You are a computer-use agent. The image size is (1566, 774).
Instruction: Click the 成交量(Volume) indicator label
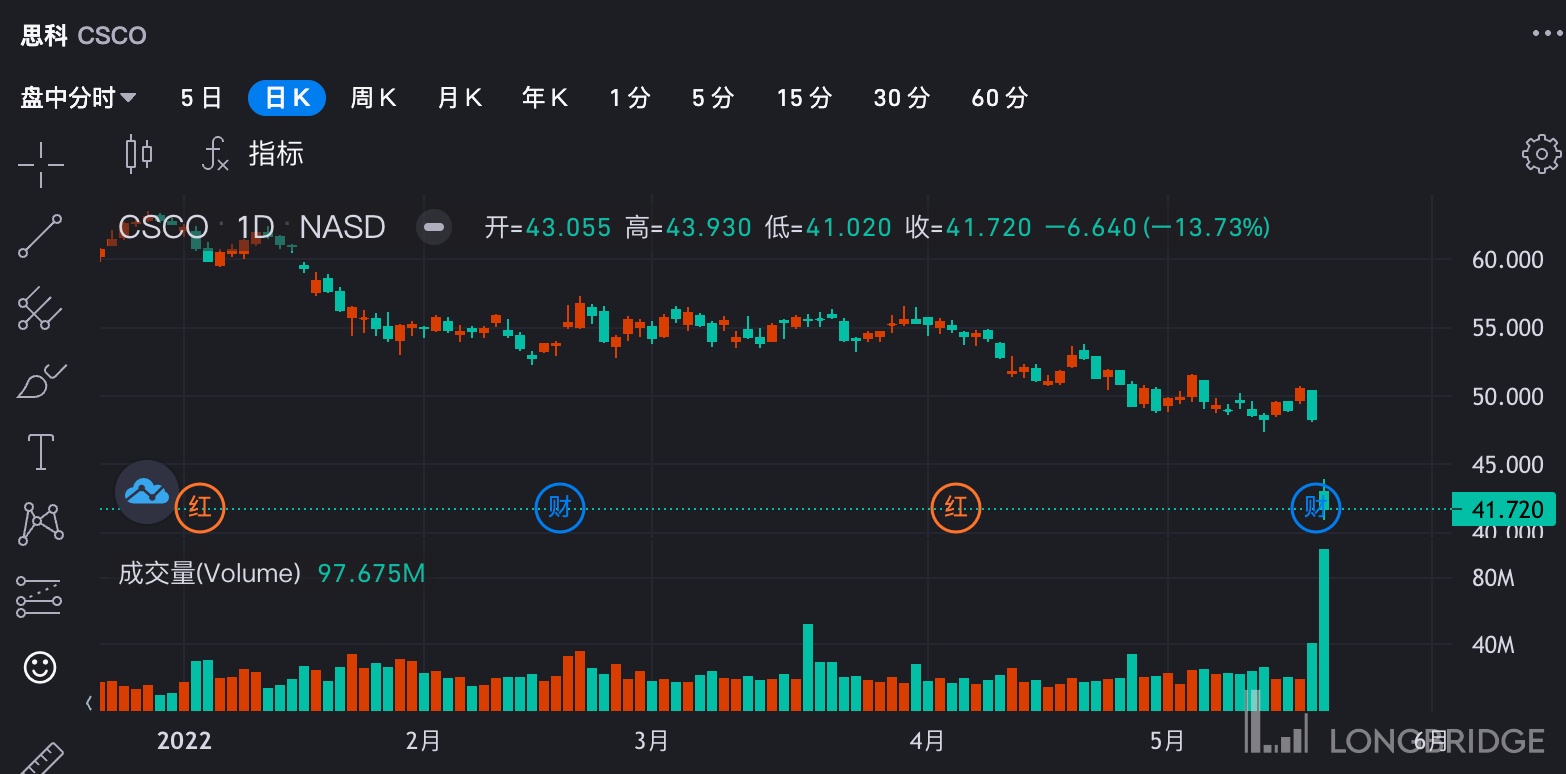(209, 573)
